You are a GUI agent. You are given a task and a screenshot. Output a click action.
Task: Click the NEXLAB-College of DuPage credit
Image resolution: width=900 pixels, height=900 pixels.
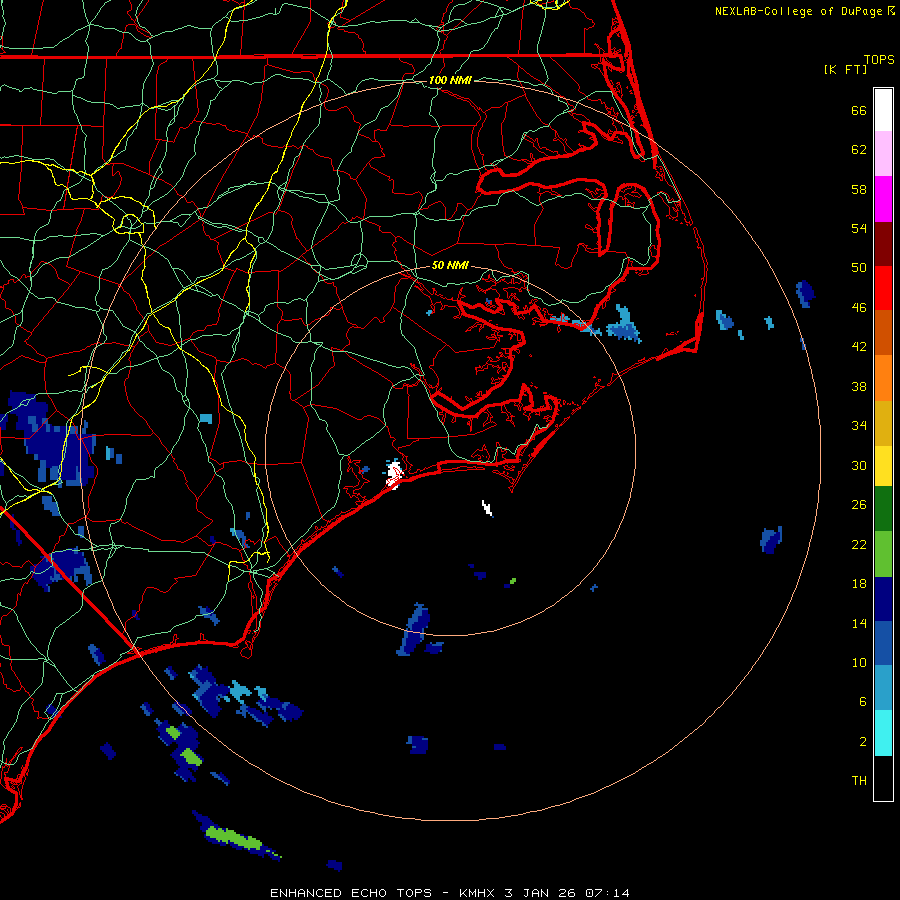[x=800, y=11]
